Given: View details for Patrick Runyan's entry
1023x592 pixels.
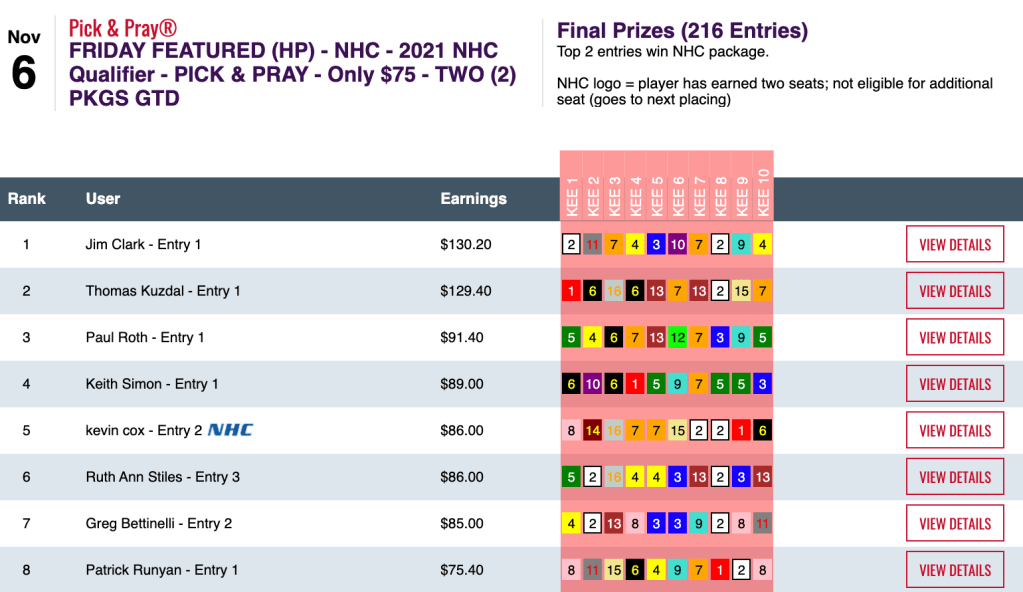Looking at the screenshot, I should click(x=954, y=570).
